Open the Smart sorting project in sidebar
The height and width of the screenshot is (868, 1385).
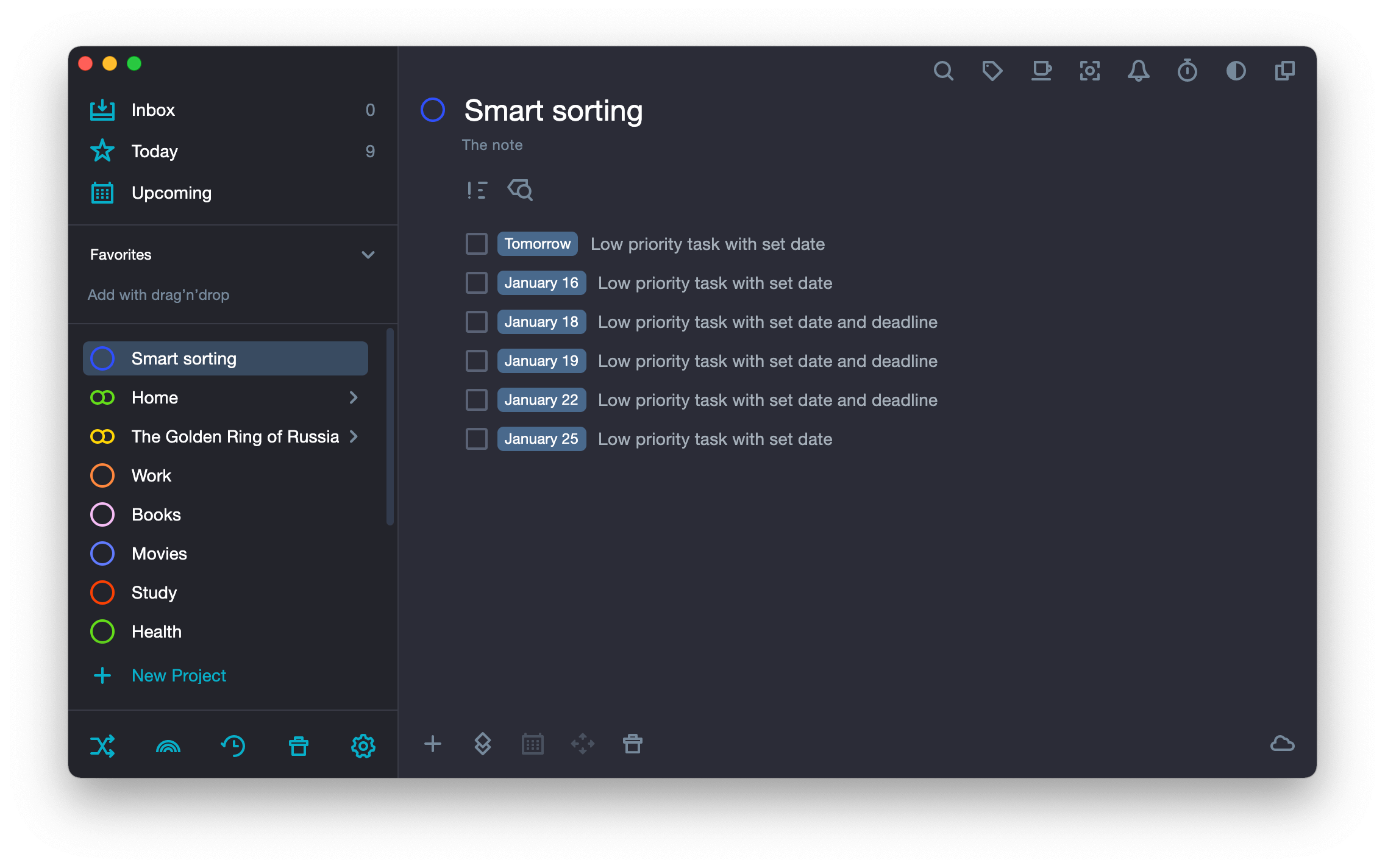click(x=226, y=358)
